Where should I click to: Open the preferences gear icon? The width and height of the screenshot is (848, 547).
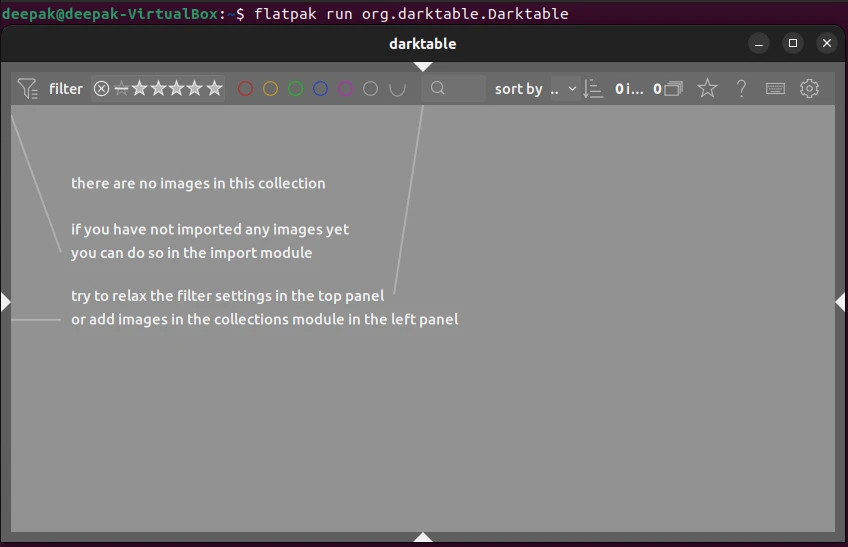[809, 89]
